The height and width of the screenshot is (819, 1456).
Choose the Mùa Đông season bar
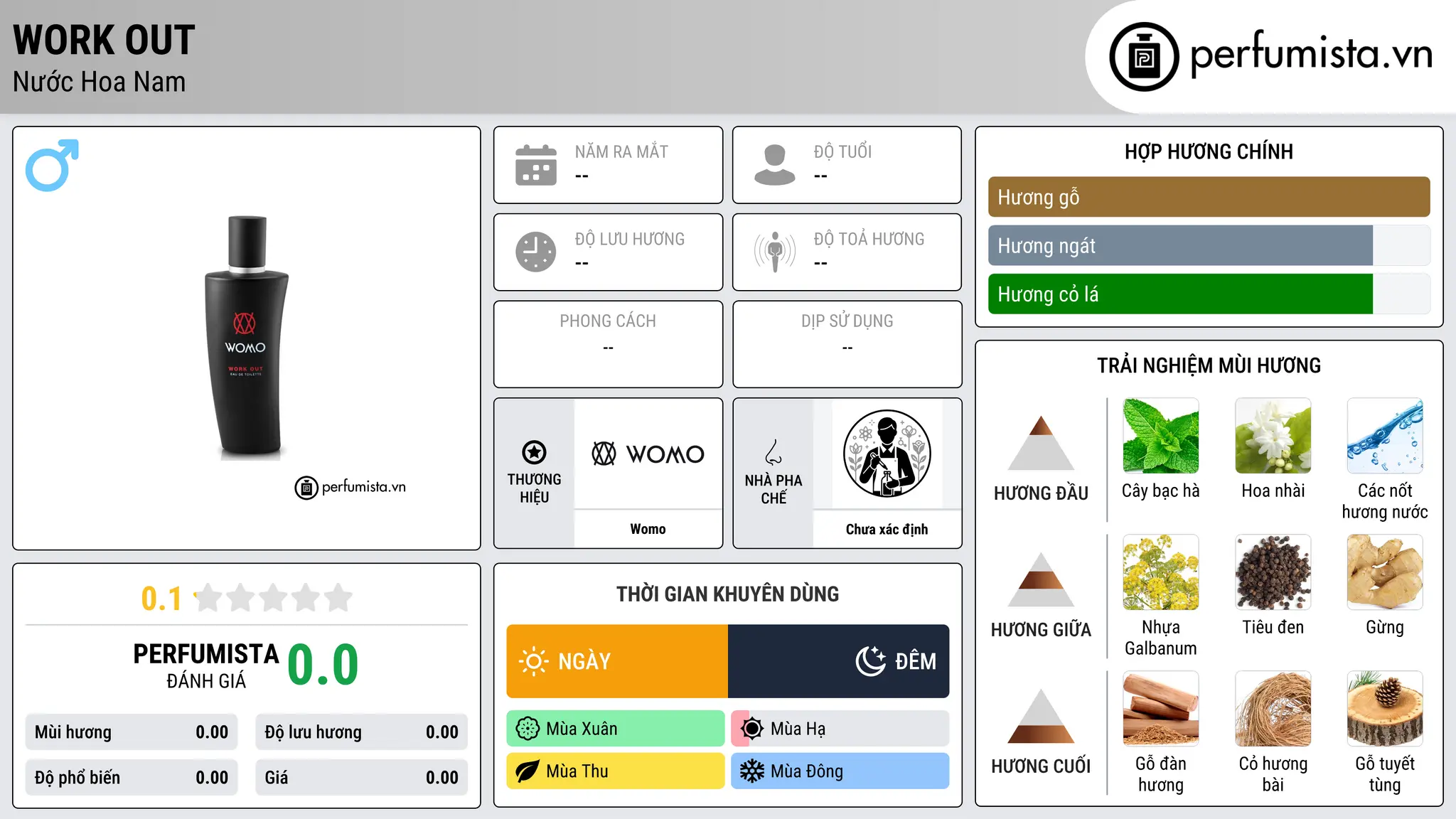pyautogui.click(x=840, y=771)
